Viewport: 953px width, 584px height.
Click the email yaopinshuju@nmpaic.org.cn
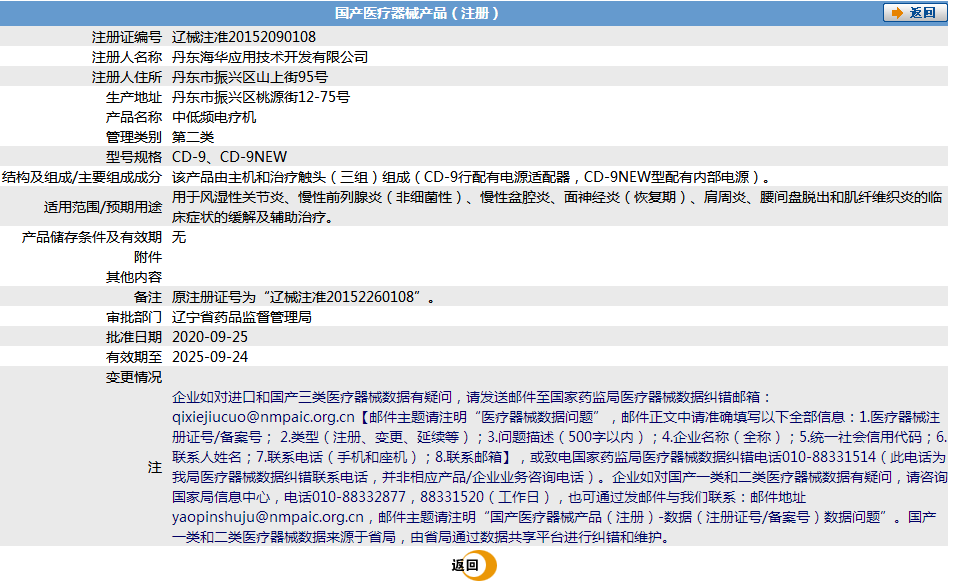tap(268, 517)
